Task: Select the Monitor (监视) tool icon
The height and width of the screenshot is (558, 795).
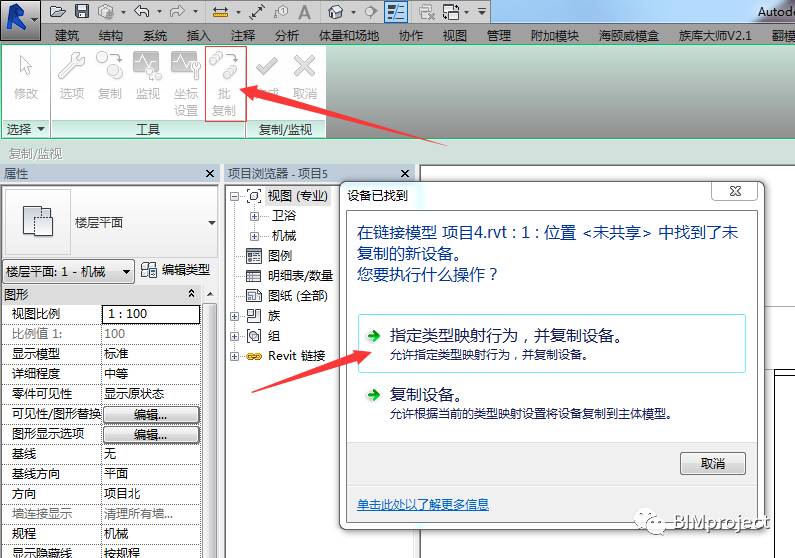Action: [x=148, y=68]
